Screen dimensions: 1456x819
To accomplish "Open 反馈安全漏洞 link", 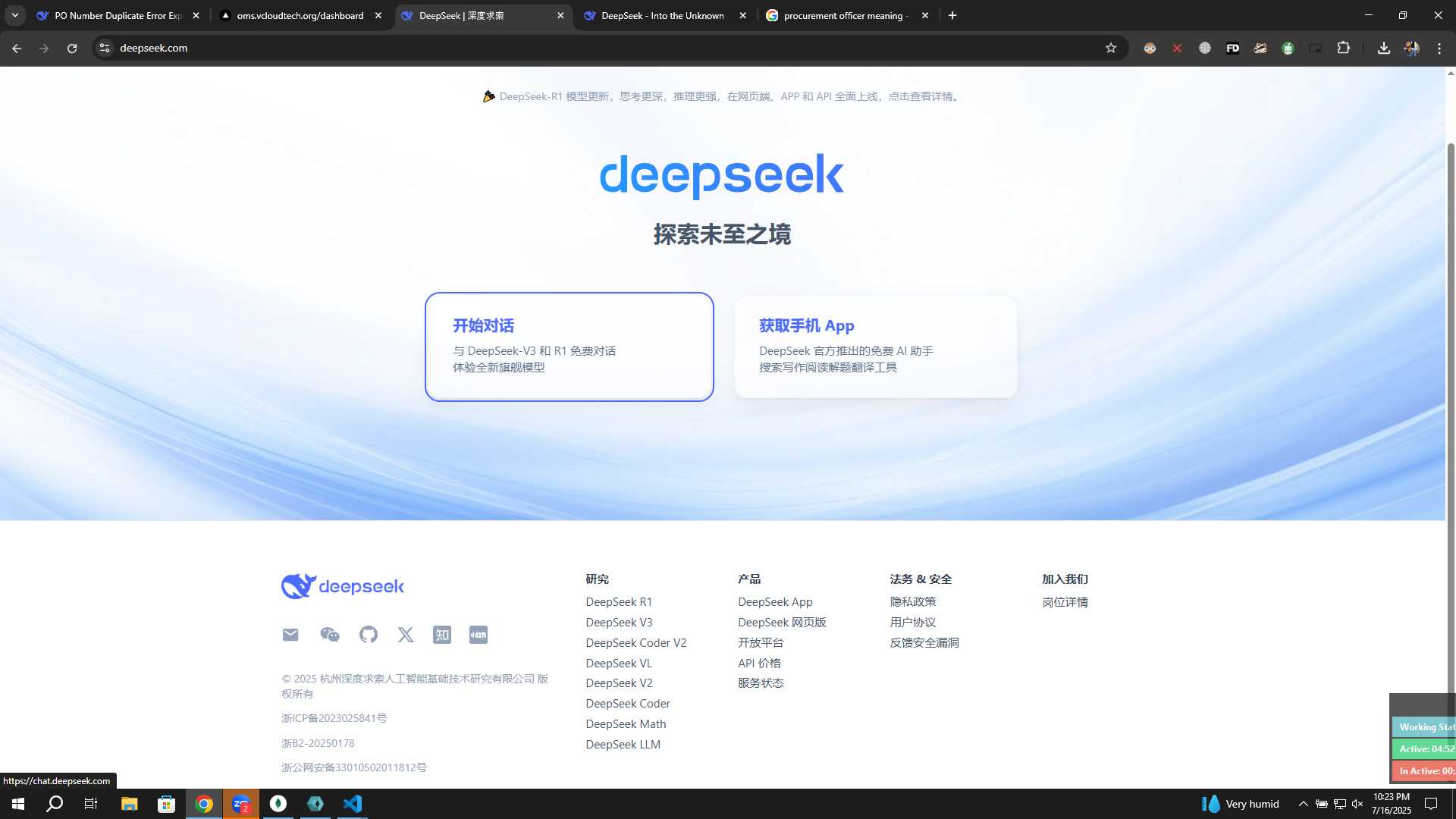I will tap(924, 643).
